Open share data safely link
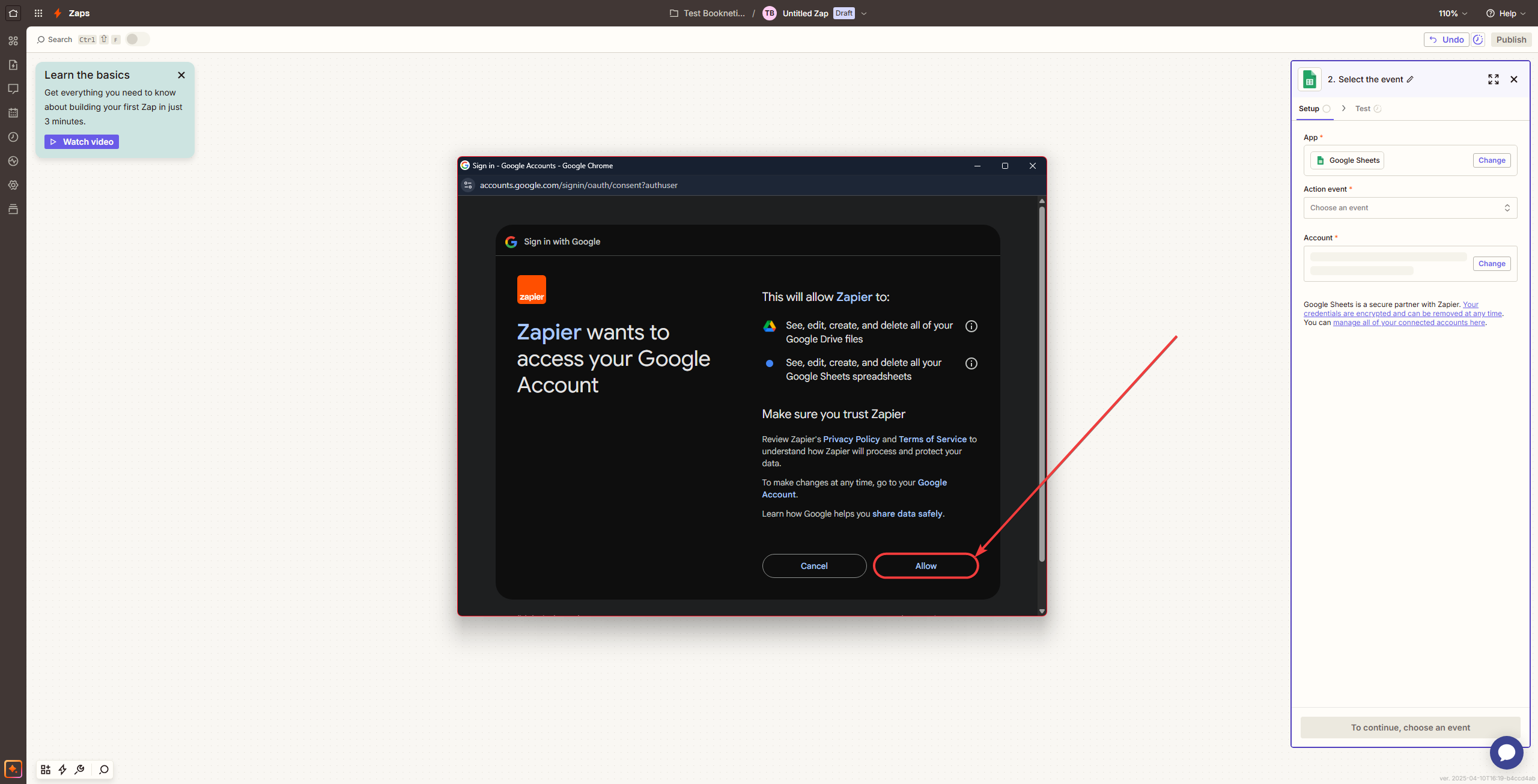Image resolution: width=1538 pixels, height=784 pixels. pos(907,514)
